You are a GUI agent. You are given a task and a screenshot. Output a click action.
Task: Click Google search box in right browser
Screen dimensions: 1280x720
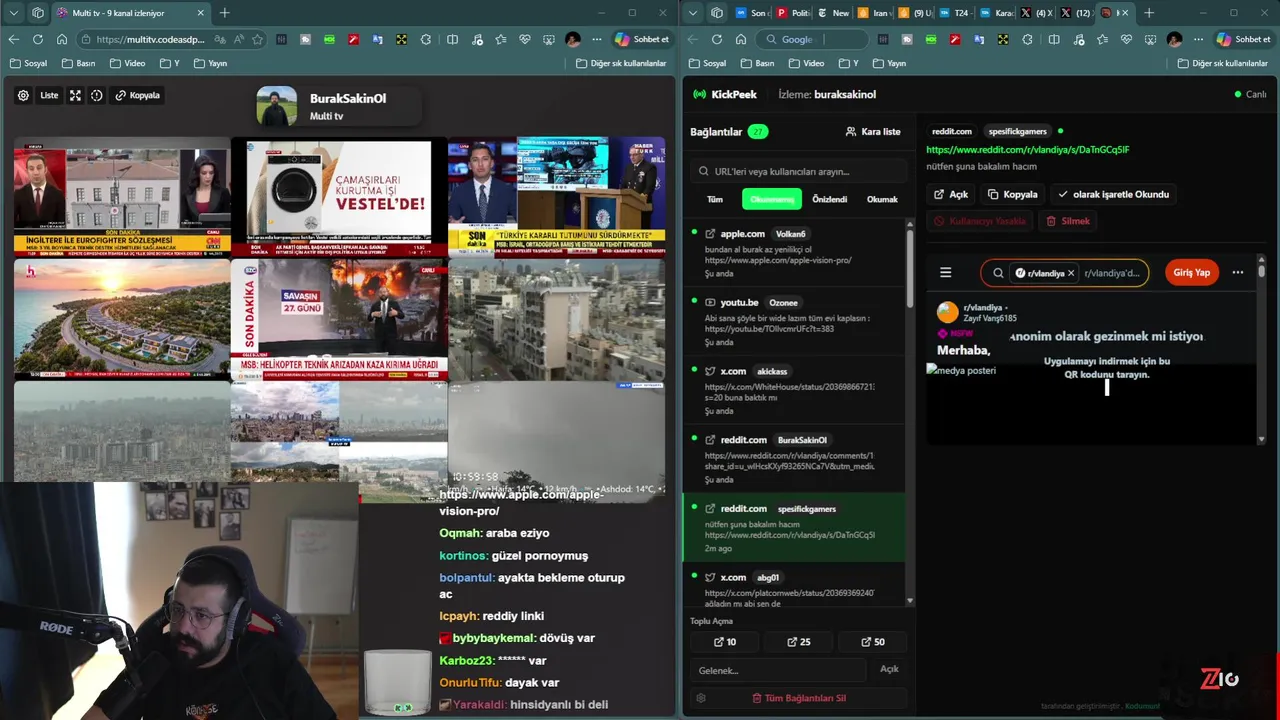point(812,39)
